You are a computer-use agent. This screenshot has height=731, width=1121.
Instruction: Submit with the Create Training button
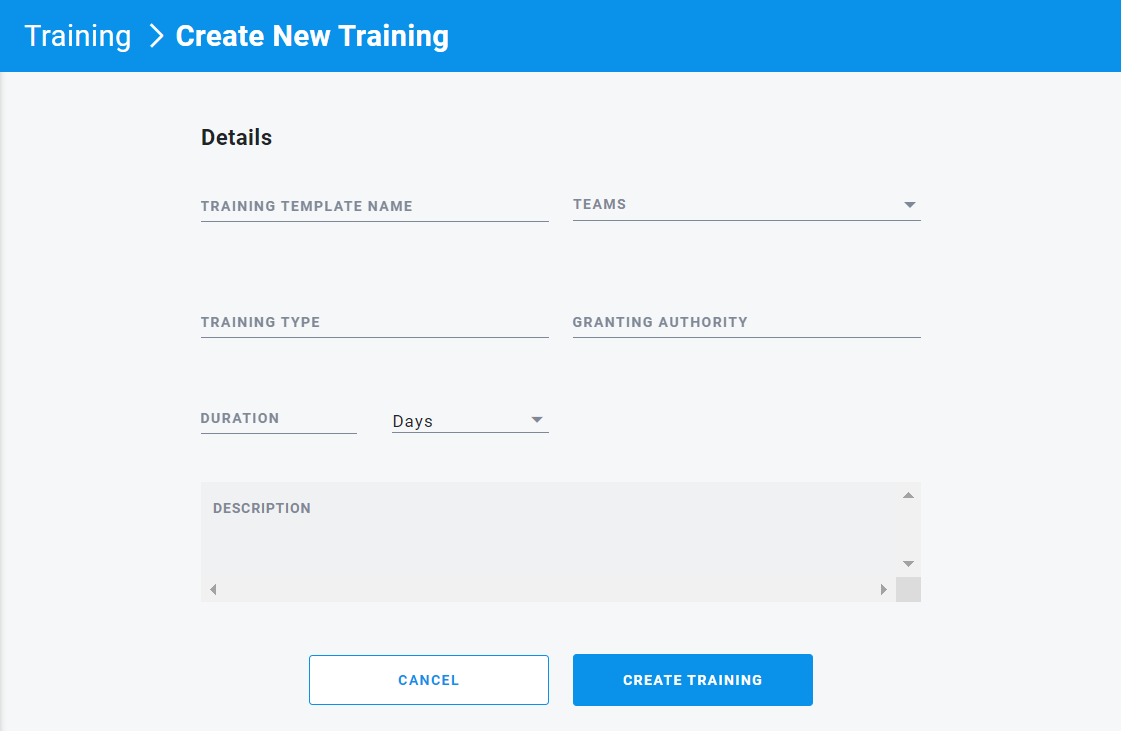(x=693, y=680)
